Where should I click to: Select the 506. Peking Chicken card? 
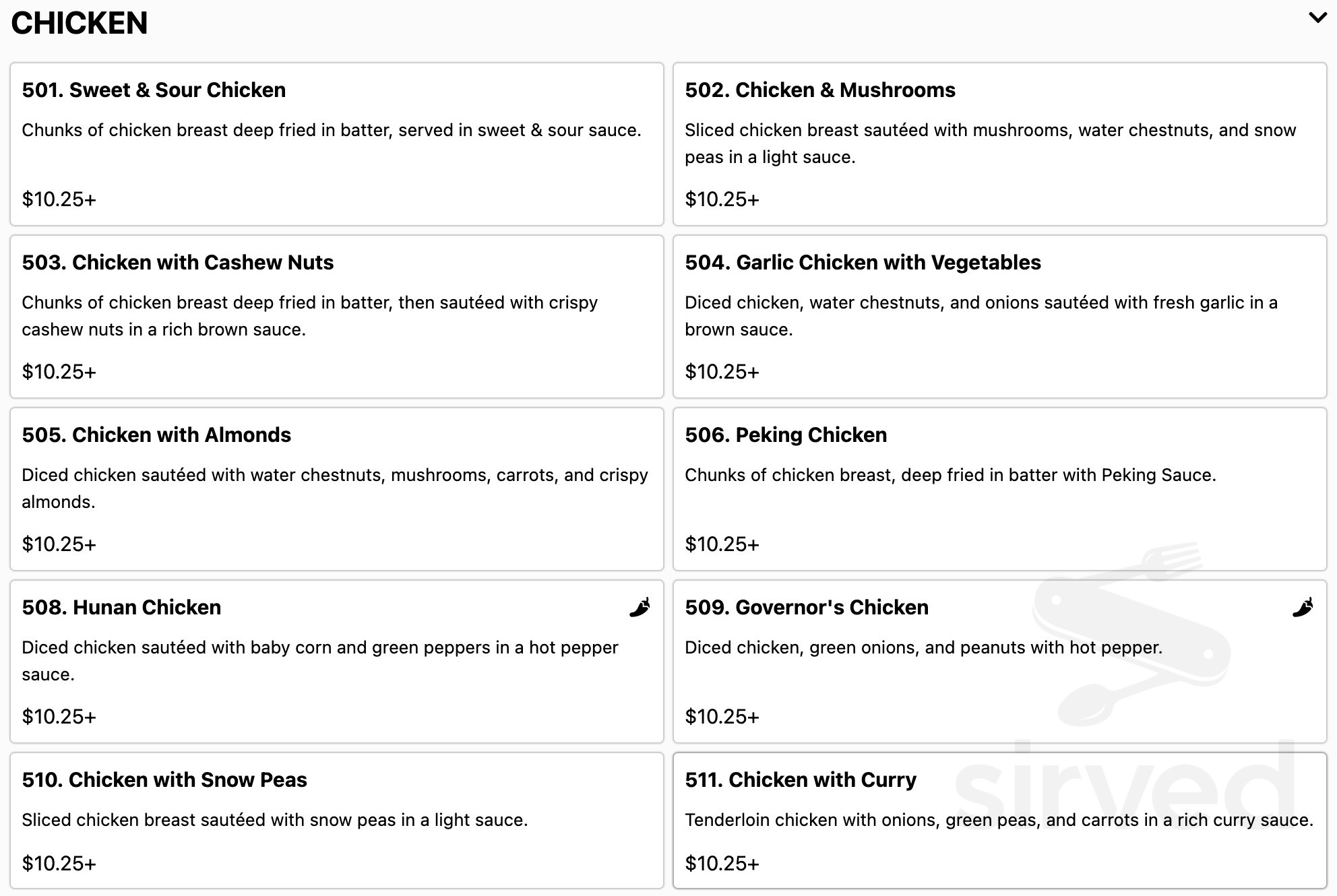click(x=999, y=489)
